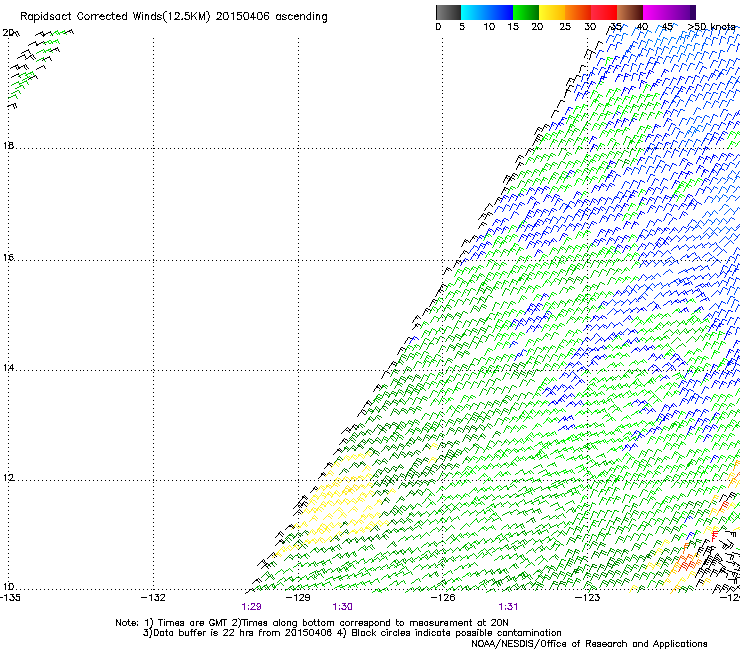
Task: Click the purple 45-50 knots legend color
Action: pyautogui.click(x=682, y=12)
